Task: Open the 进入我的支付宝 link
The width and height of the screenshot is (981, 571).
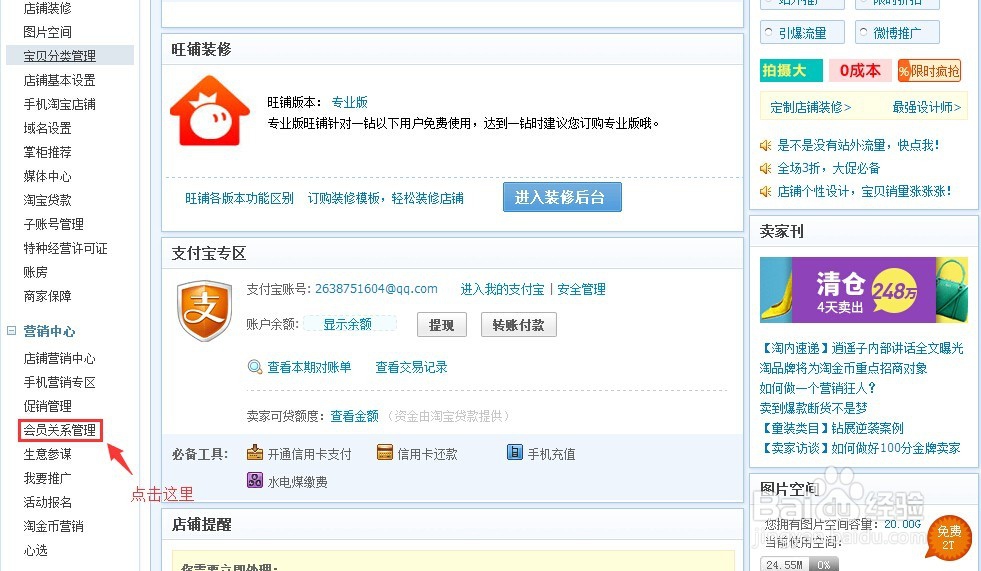Action: [502, 289]
